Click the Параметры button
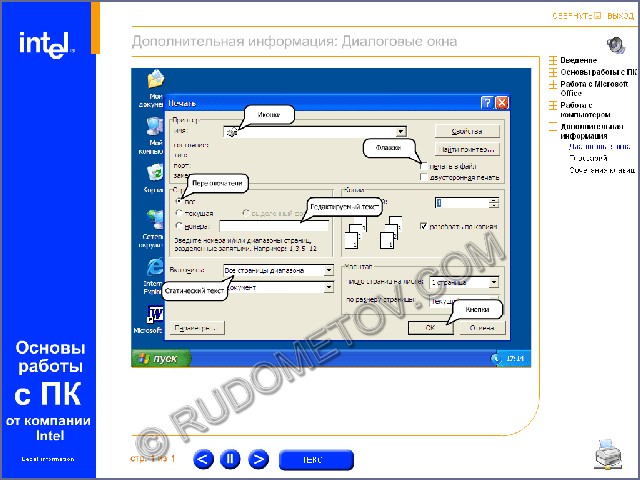640x480 pixels. coord(197,328)
